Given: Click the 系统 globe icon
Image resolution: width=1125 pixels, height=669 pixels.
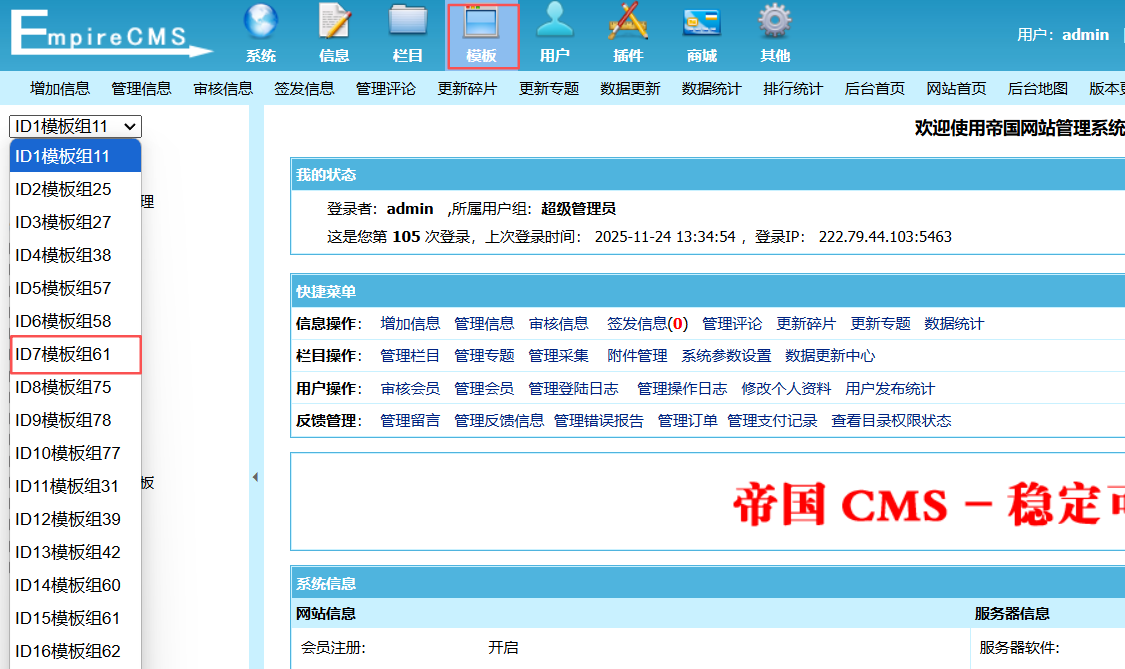Looking at the screenshot, I should pos(261,24).
